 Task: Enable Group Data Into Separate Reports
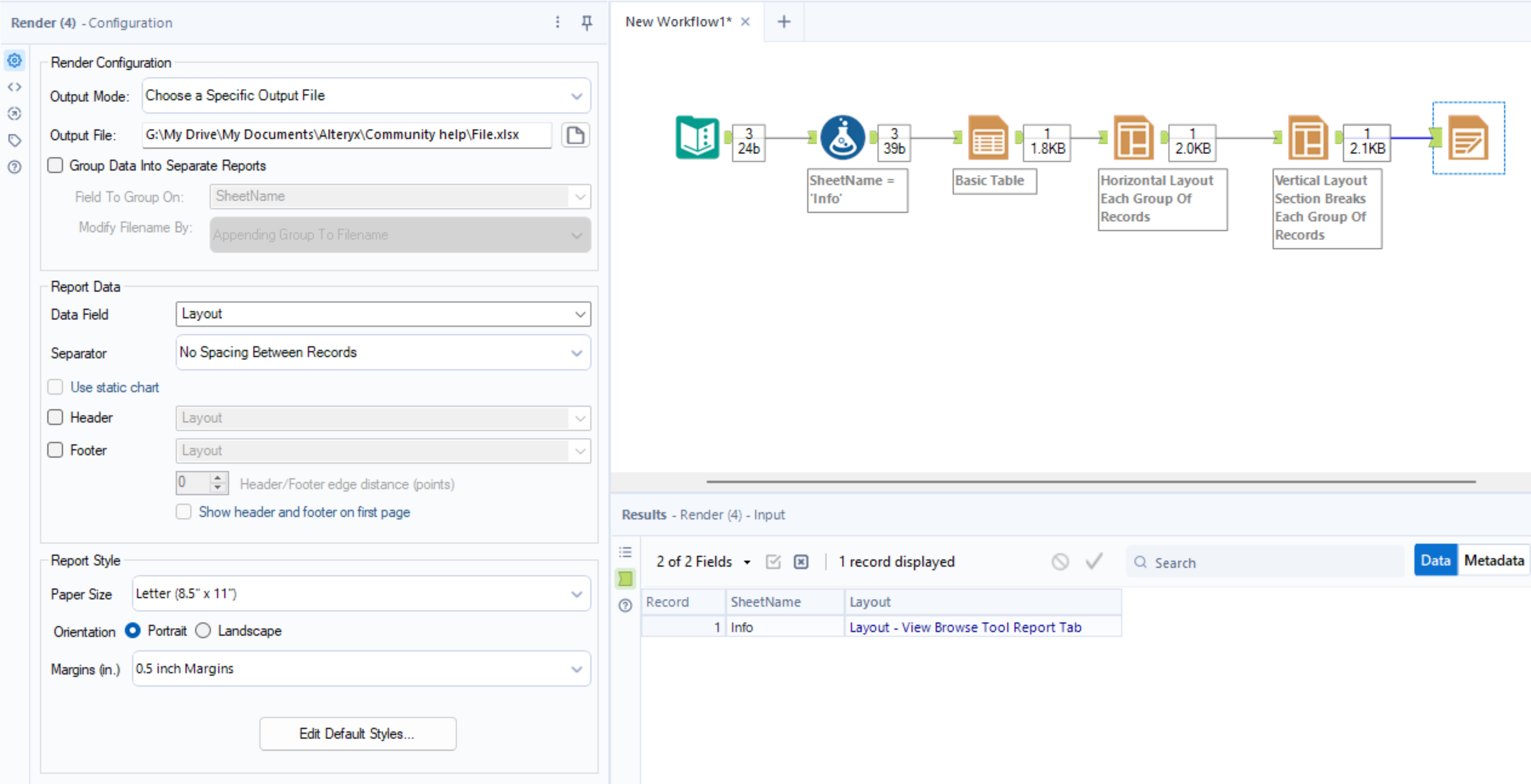[55, 165]
